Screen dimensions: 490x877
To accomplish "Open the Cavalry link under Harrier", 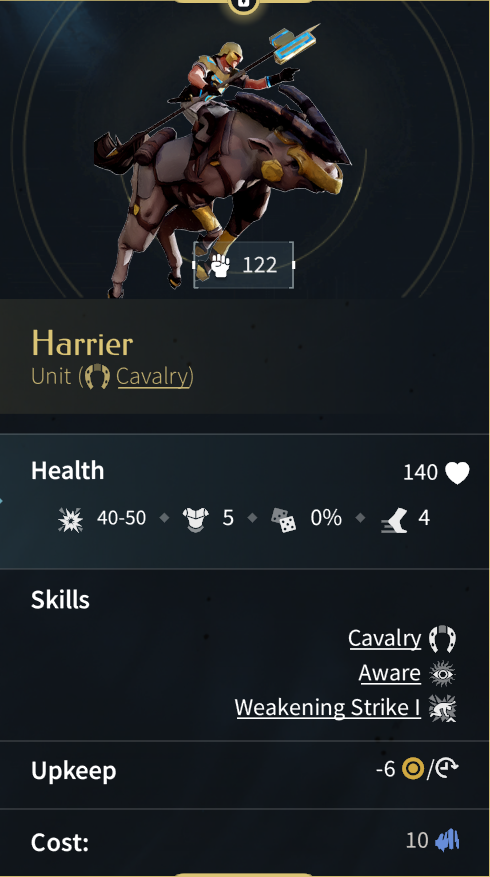I will pos(153,376).
